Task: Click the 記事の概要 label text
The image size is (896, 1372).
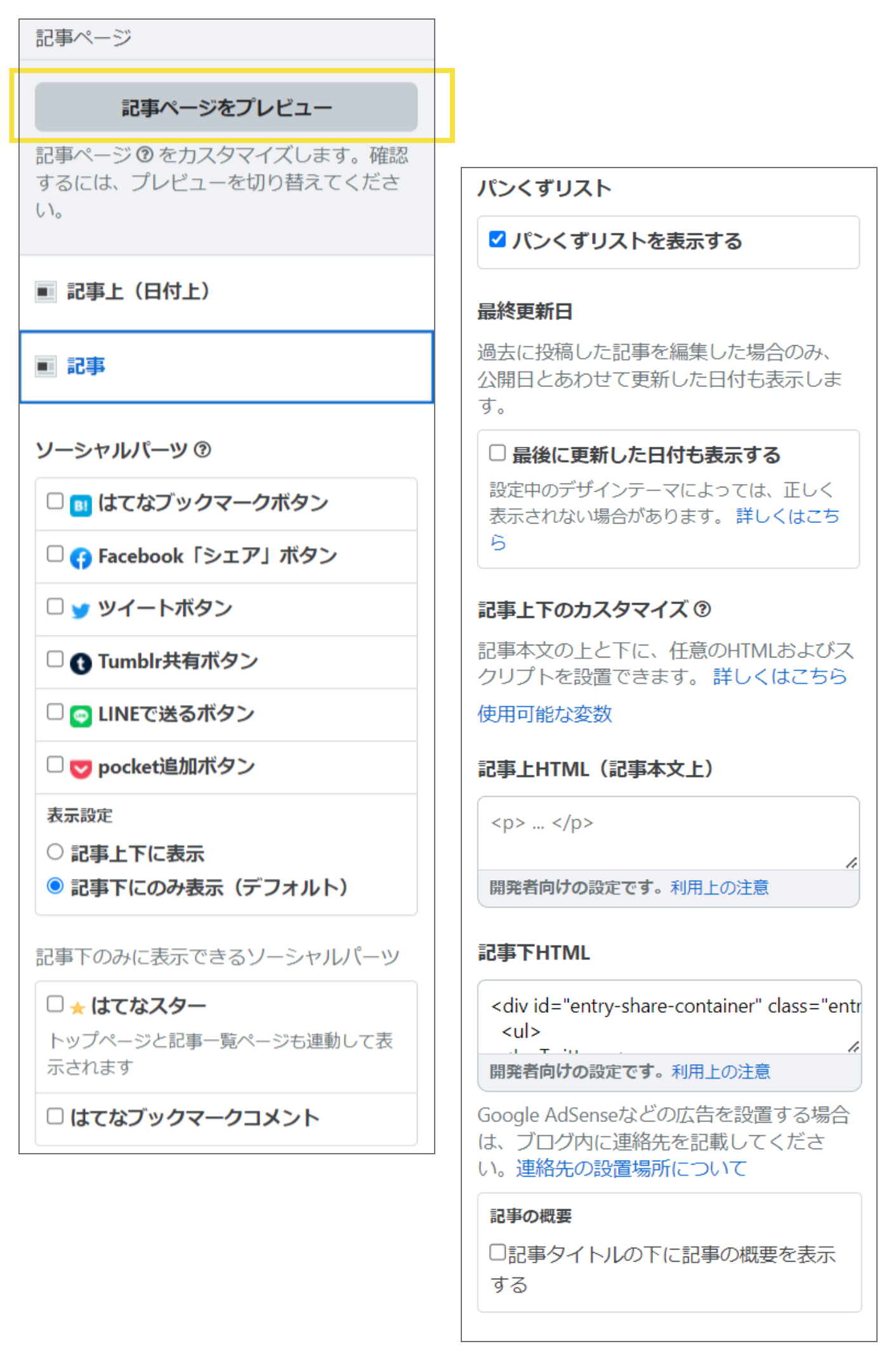Action: tap(531, 1216)
